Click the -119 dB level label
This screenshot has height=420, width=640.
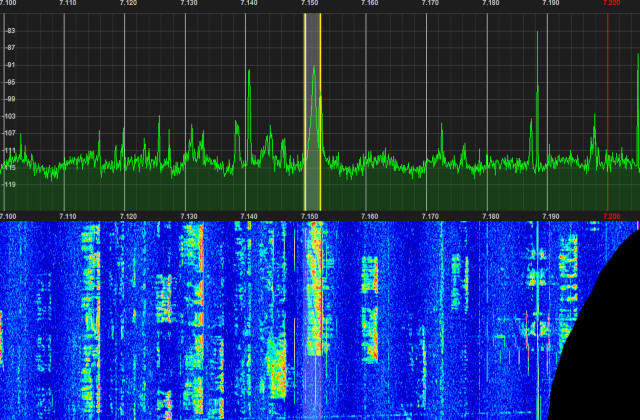click(x=10, y=185)
